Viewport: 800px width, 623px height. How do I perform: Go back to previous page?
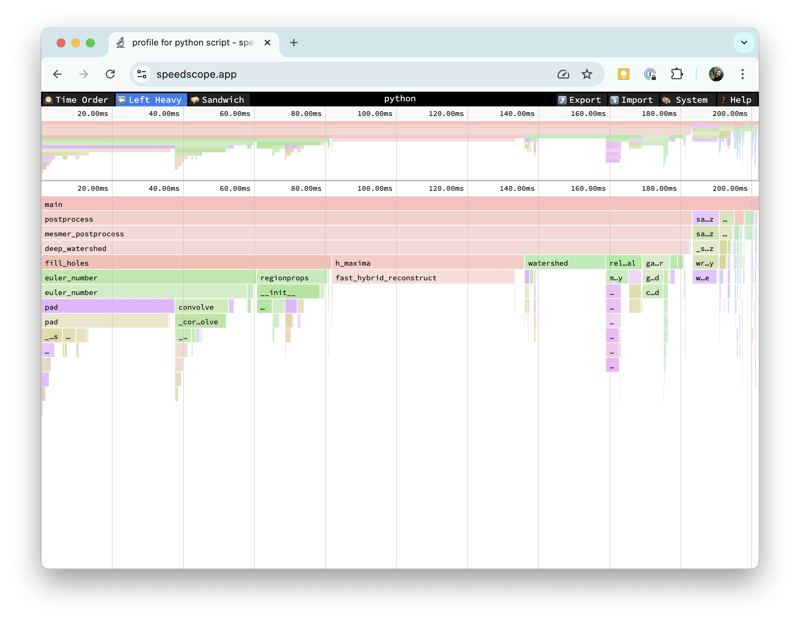point(57,74)
